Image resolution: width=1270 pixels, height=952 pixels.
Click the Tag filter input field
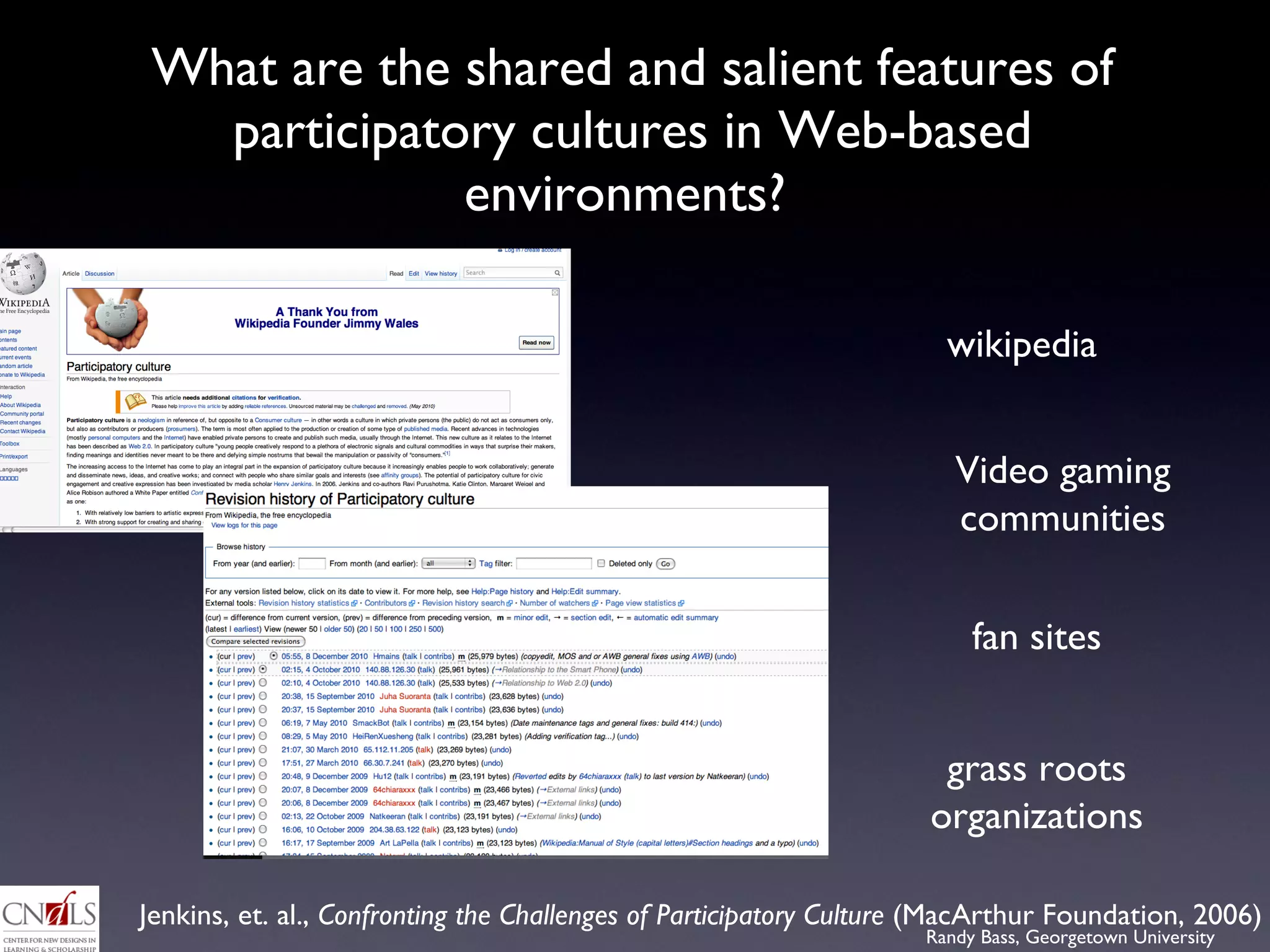point(554,563)
